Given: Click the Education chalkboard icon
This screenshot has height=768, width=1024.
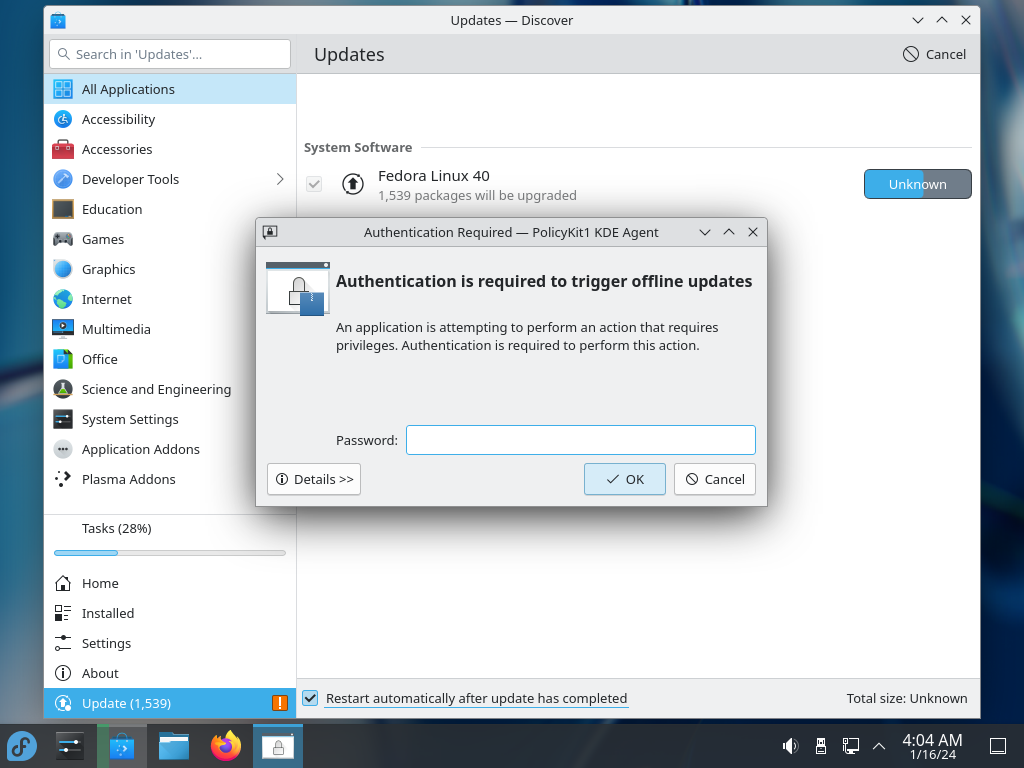Looking at the screenshot, I should (x=63, y=209).
